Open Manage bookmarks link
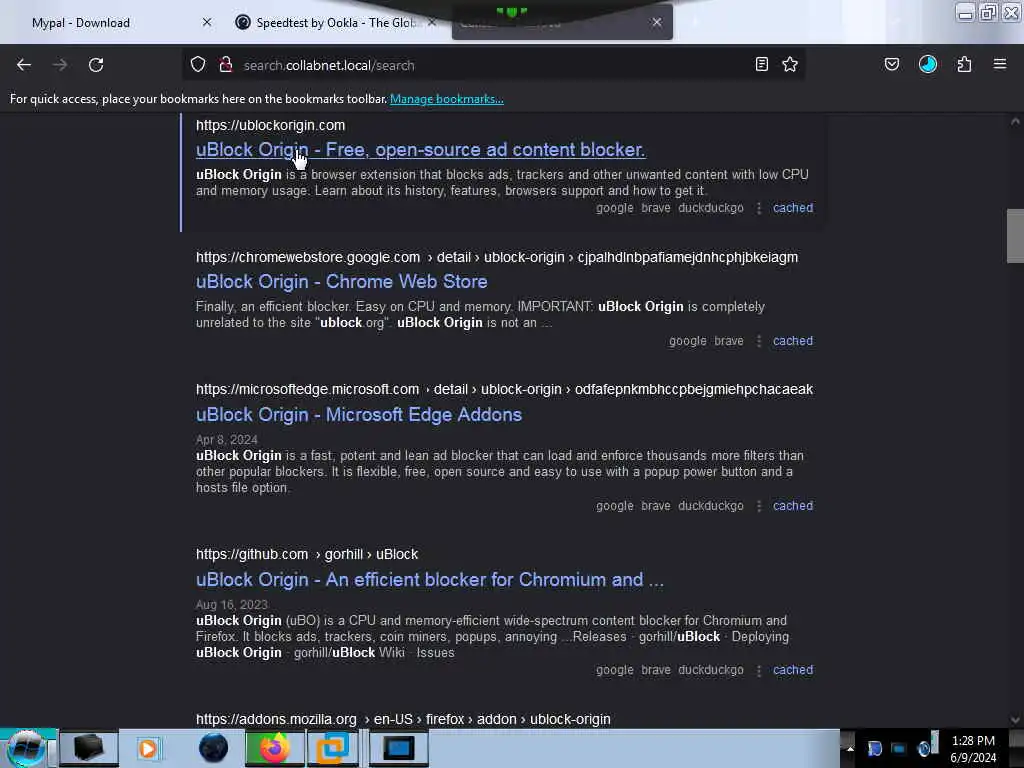The height and width of the screenshot is (768, 1024). coord(447,99)
